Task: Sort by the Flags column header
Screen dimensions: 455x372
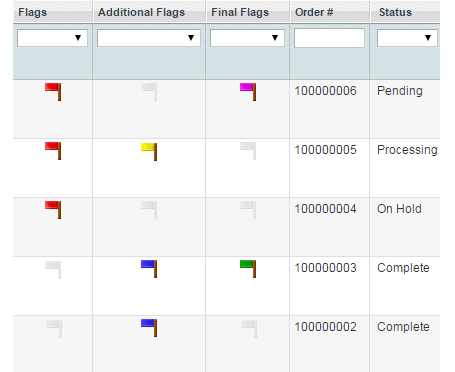Action: pos(53,12)
